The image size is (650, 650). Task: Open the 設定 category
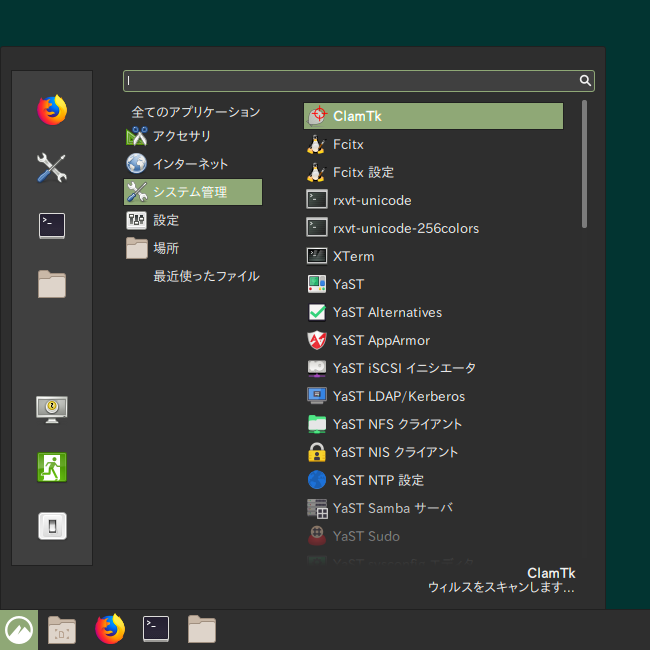[x=193, y=220]
